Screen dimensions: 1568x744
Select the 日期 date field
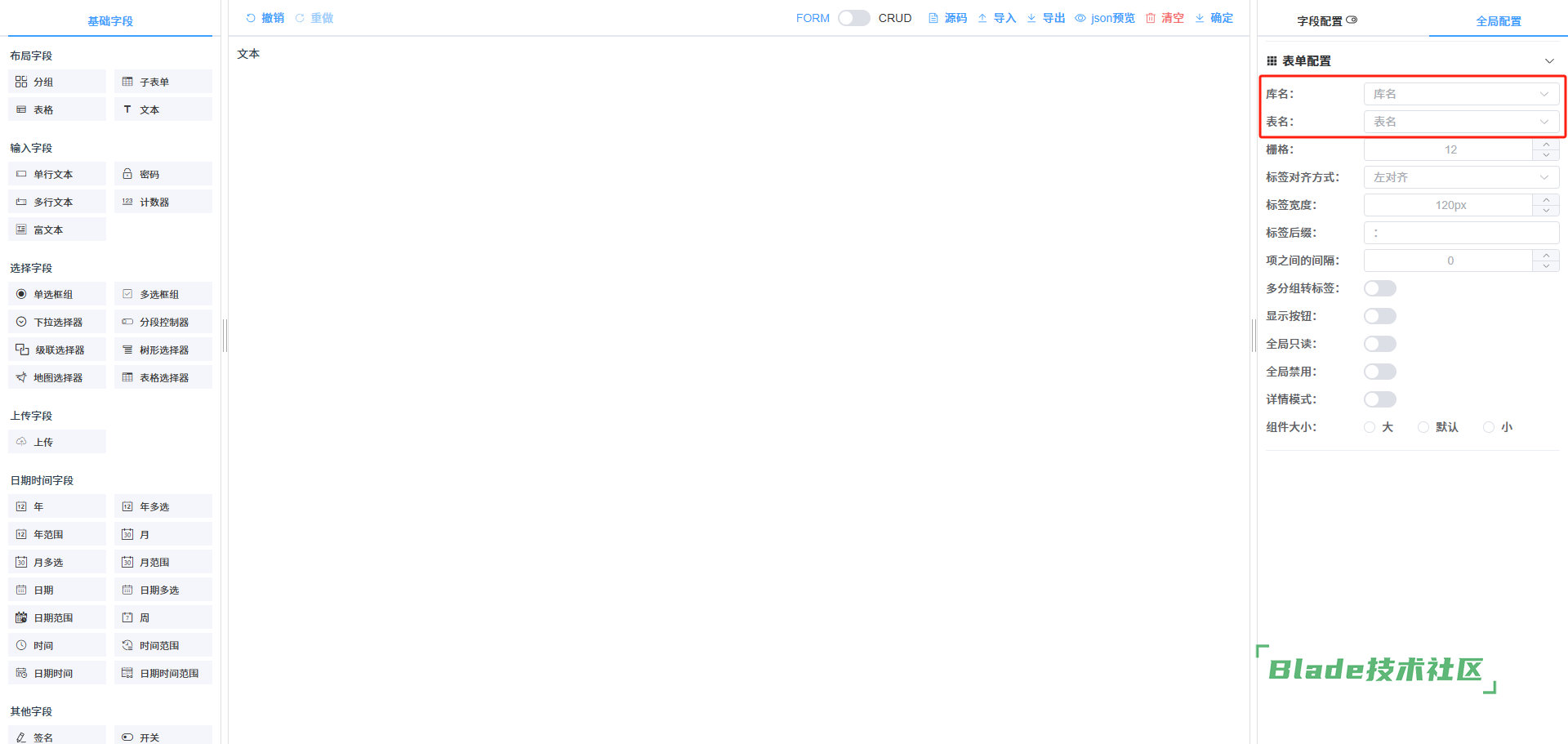tap(57, 590)
